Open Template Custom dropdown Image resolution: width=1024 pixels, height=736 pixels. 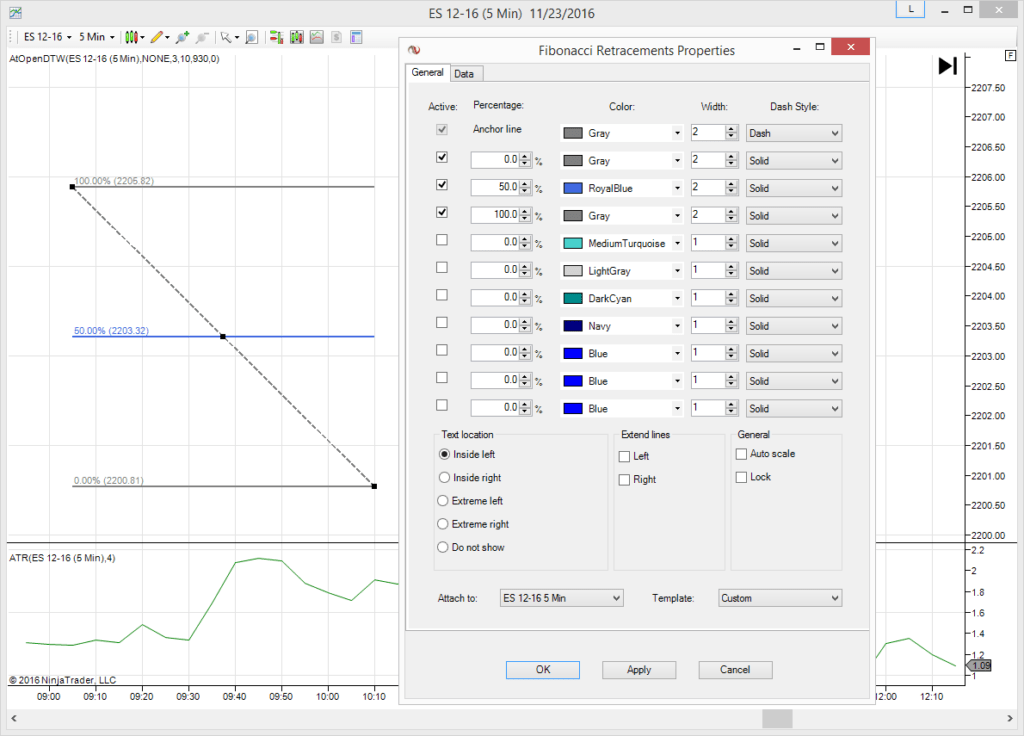(x=780, y=598)
